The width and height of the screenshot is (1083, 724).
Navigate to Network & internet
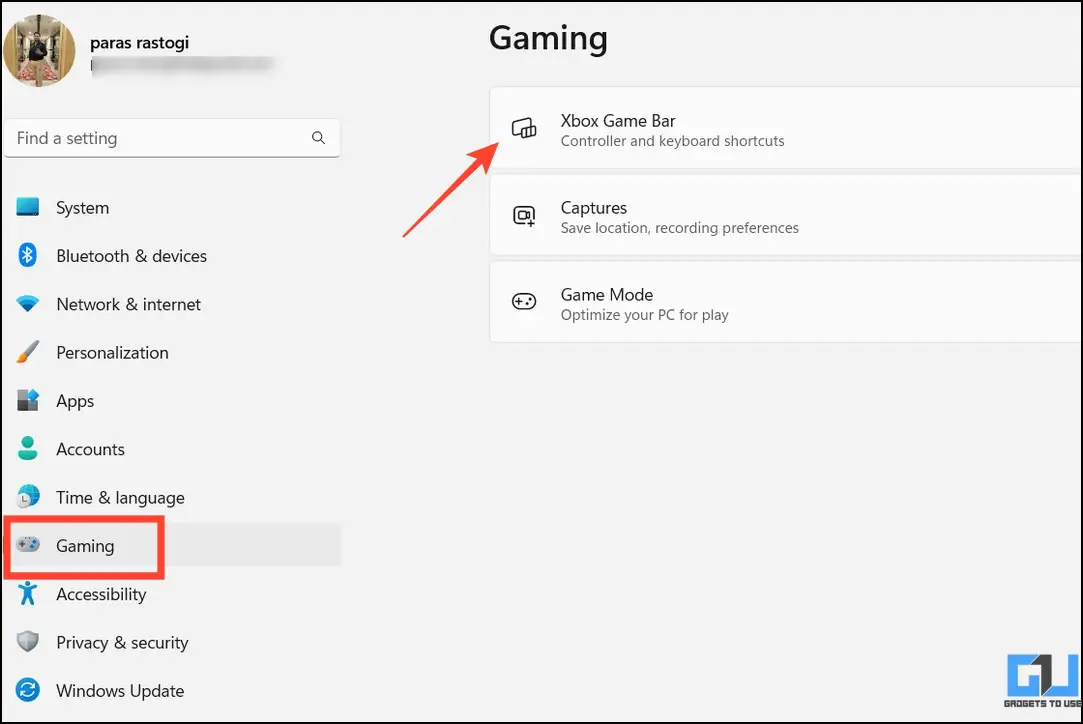128,304
